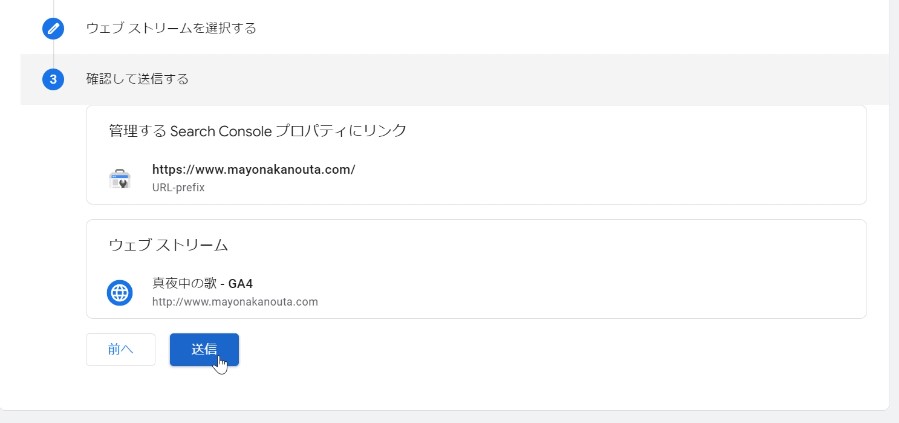
Task: Submit the link with the 送信 button
Action: tap(204, 349)
